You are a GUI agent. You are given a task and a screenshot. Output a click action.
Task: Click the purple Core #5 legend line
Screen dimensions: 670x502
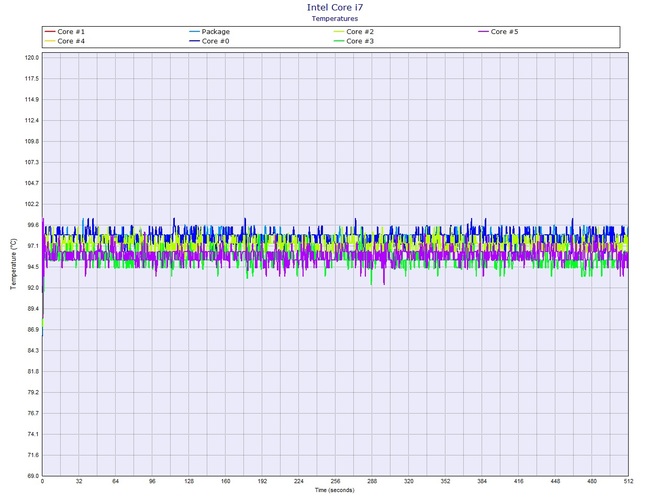coord(483,32)
